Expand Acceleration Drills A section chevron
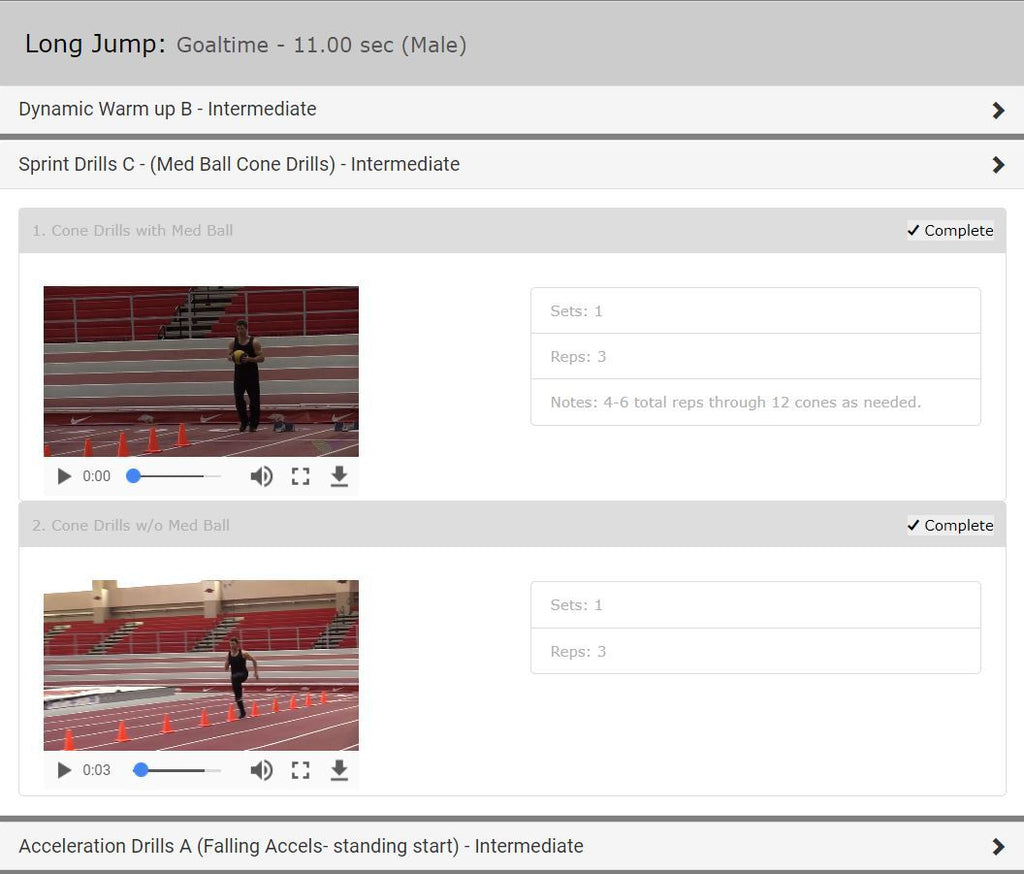 [998, 847]
